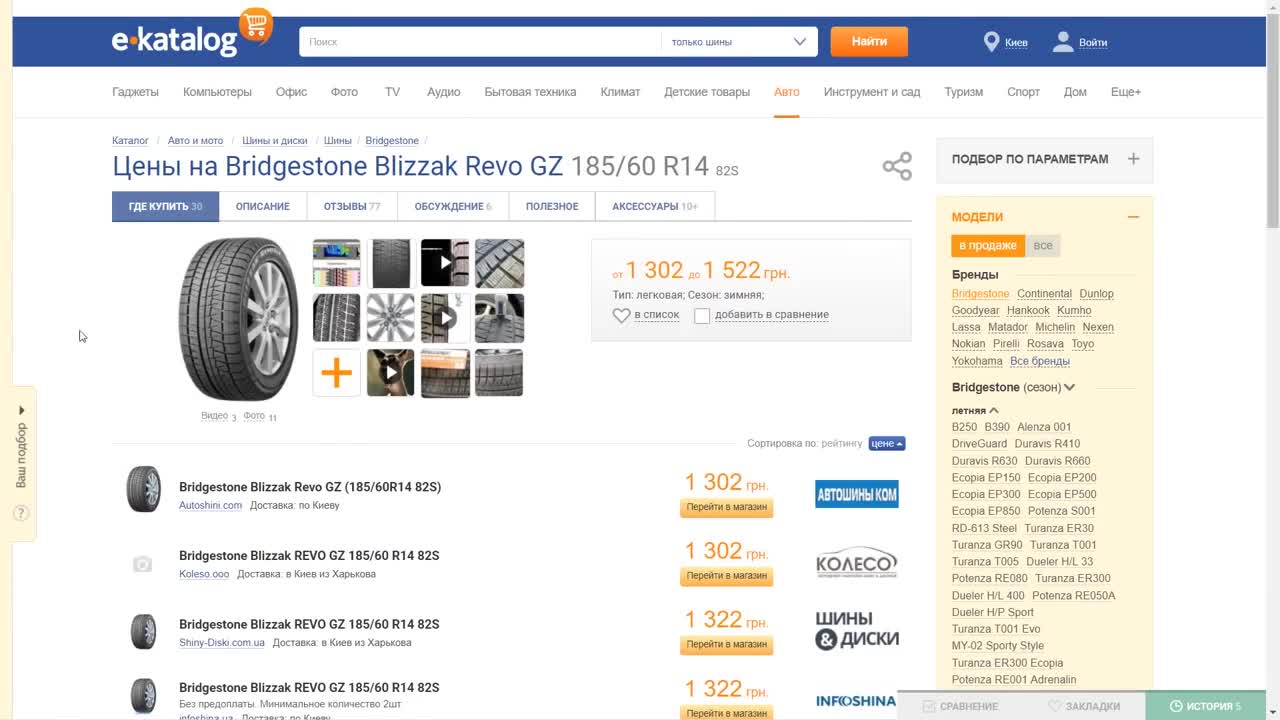Open the 'Видео 3' link under the tire image
This screenshot has height=720, width=1280.
[218, 416]
